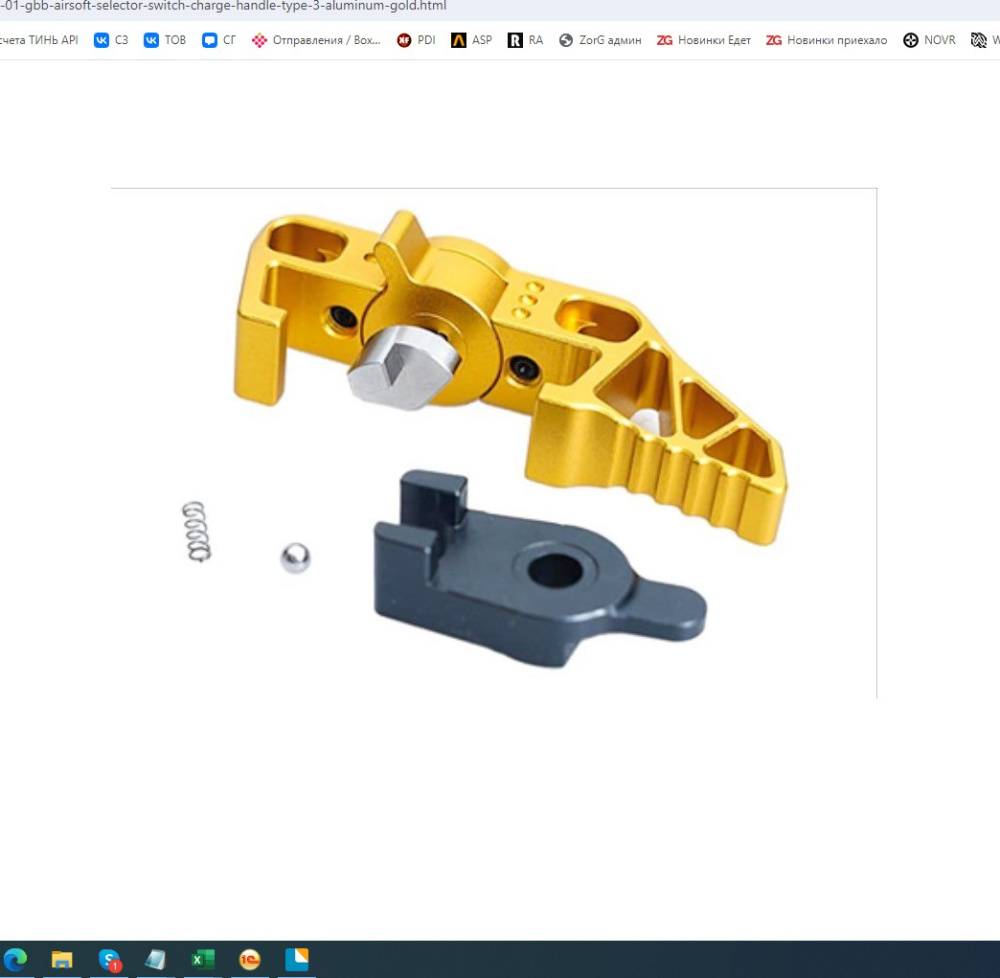Open the ASP bookmark
Image resolution: width=1000 pixels, height=978 pixels.
(472, 40)
